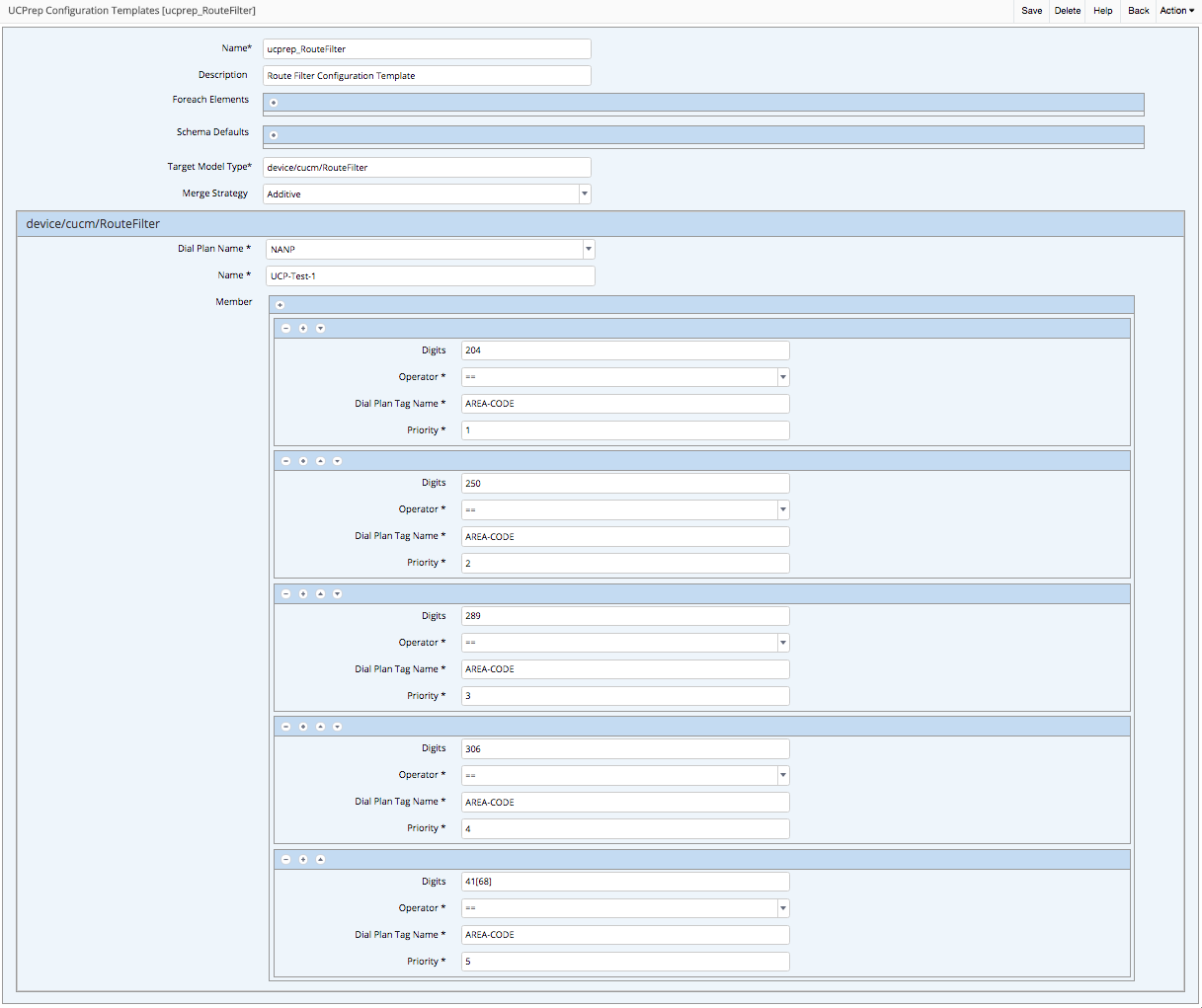
Task: Insert a member after the digits 289 entry
Action: (303, 594)
